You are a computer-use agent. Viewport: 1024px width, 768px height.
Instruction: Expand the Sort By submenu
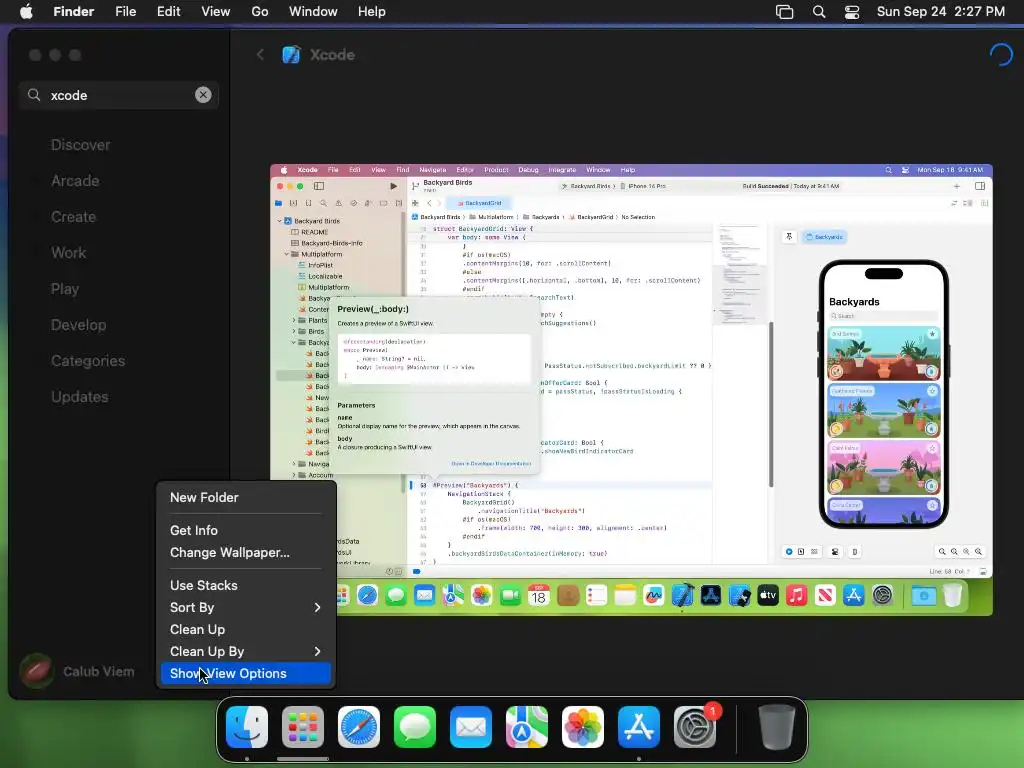pos(246,607)
